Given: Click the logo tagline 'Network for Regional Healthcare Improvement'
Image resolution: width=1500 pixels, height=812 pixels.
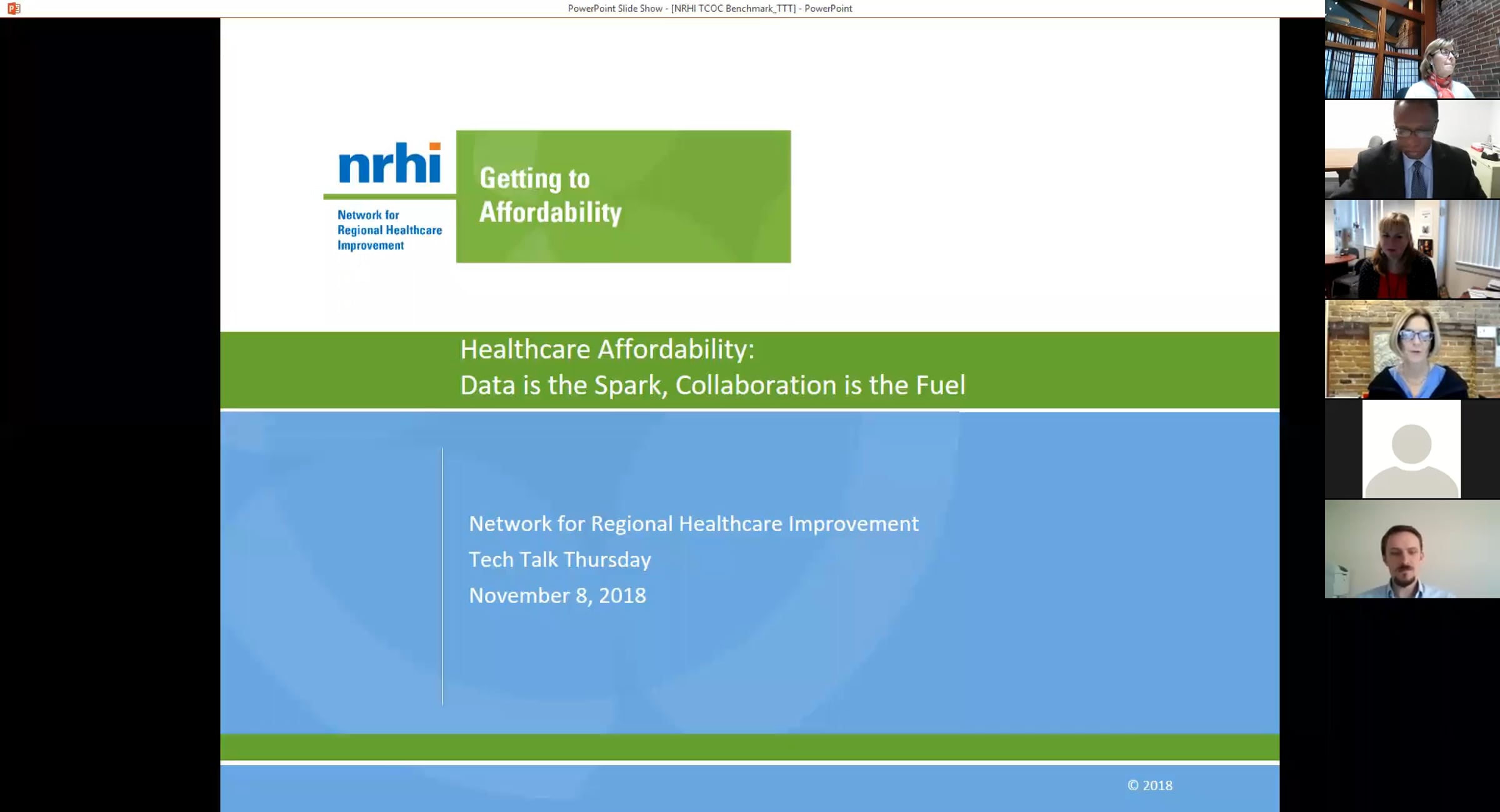Looking at the screenshot, I should click(x=389, y=230).
